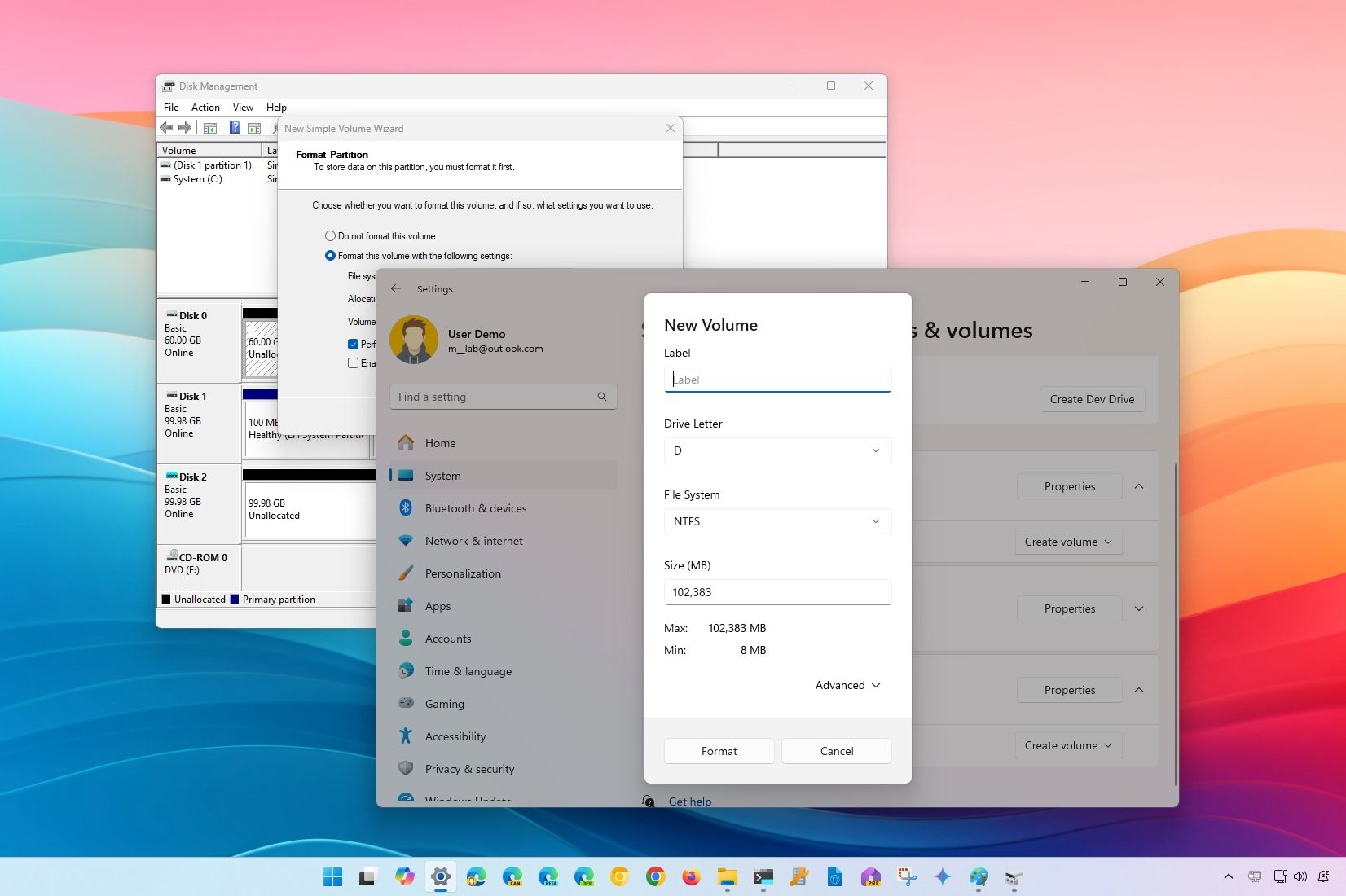This screenshot has width=1346, height=896.
Task: Open Network & internet settings
Action: pos(474,540)
